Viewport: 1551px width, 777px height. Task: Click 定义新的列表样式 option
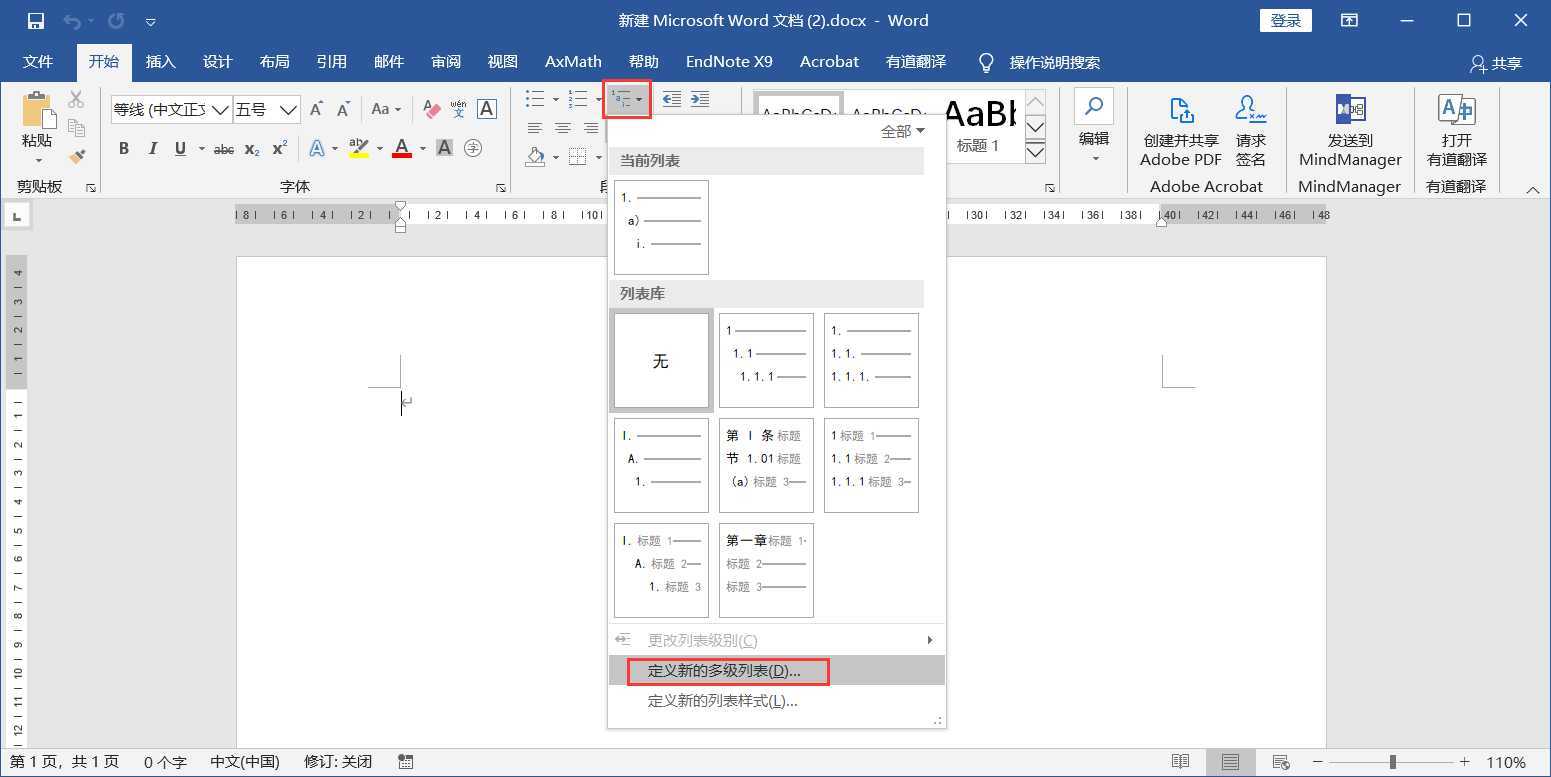click(x=722, y=701)
